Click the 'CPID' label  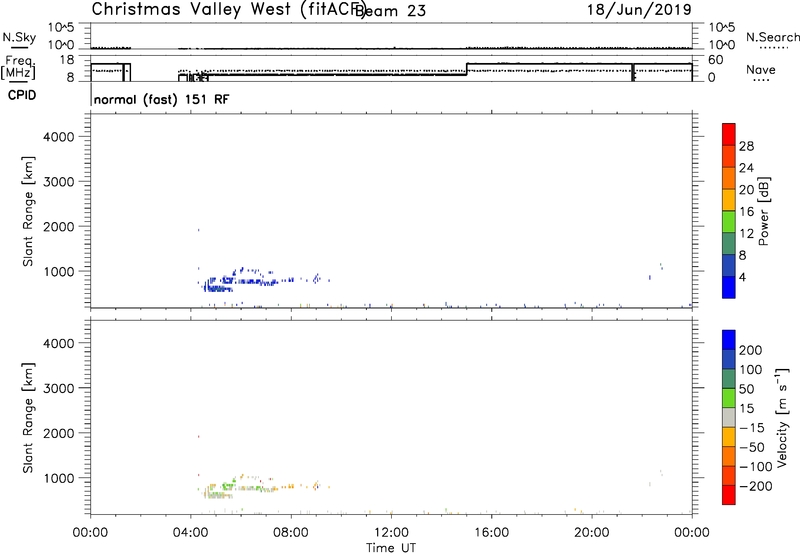pyautogui.click(x=22, y=95)
